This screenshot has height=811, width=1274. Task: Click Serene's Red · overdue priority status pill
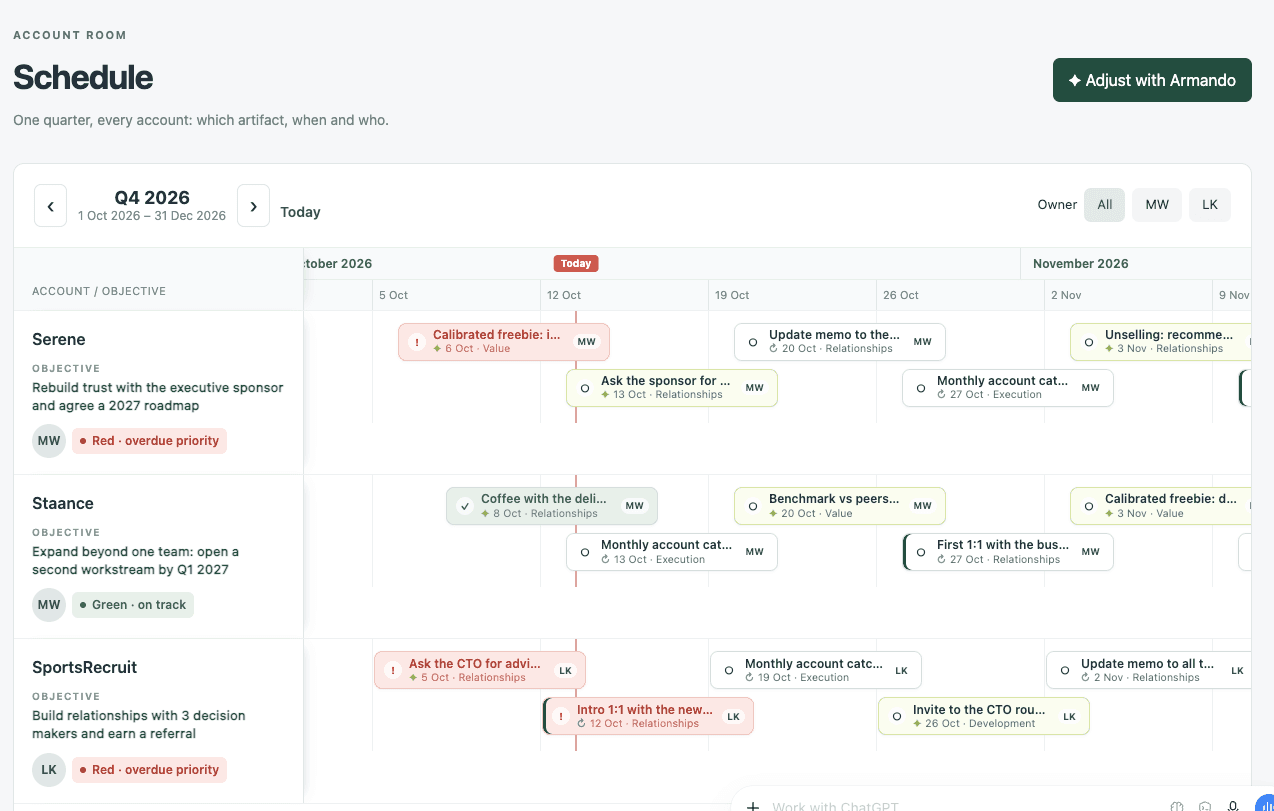click(150, 441)
